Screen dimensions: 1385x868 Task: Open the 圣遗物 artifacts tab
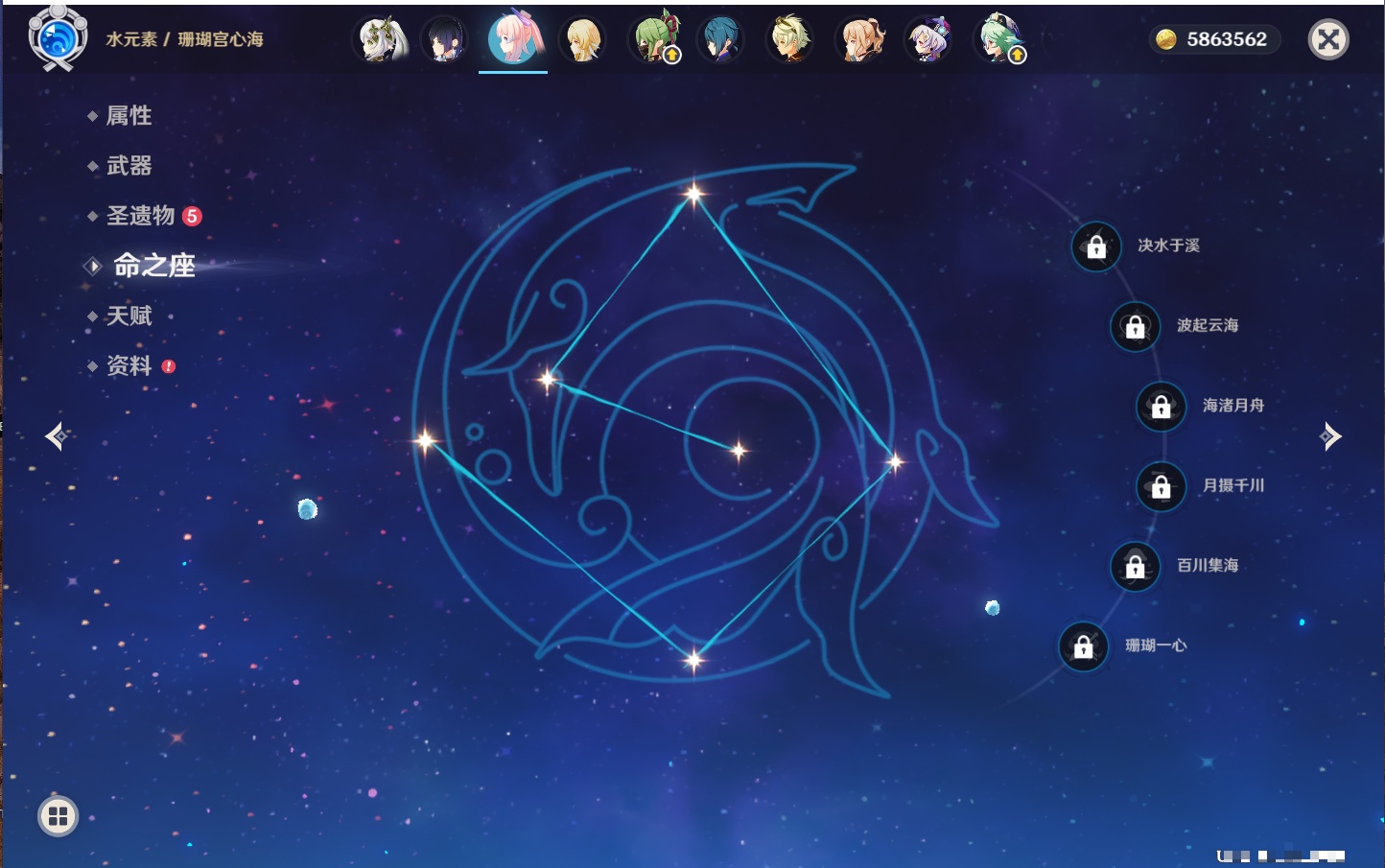click(140, 216)
